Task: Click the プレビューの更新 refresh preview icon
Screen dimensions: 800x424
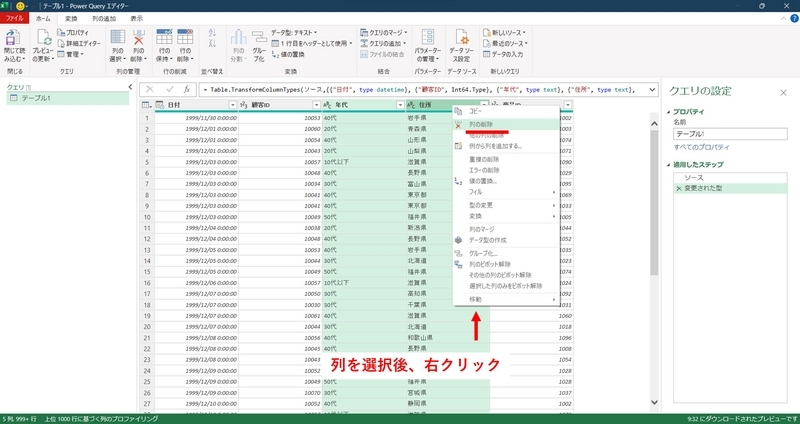Action: 43,38
